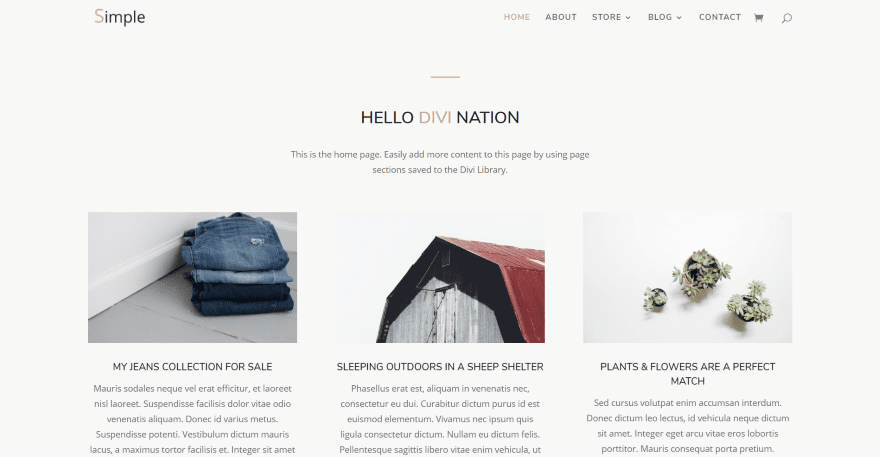Click the jeans post excerpt text
The width and height of the screenshot is (880, 457).
point(192,419)
